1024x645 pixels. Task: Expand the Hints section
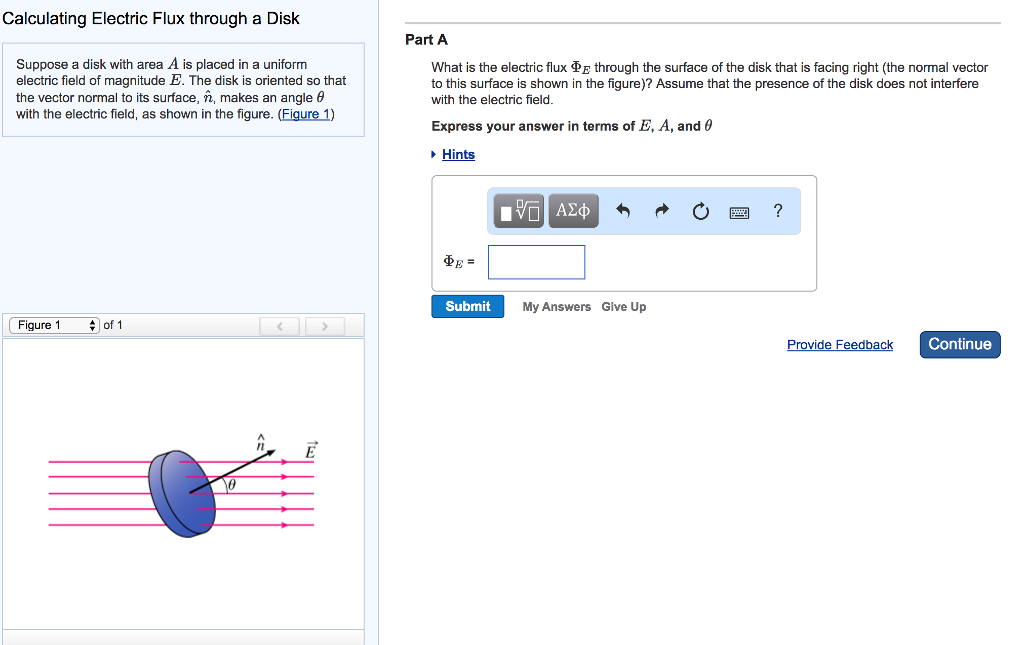[457, 154]
